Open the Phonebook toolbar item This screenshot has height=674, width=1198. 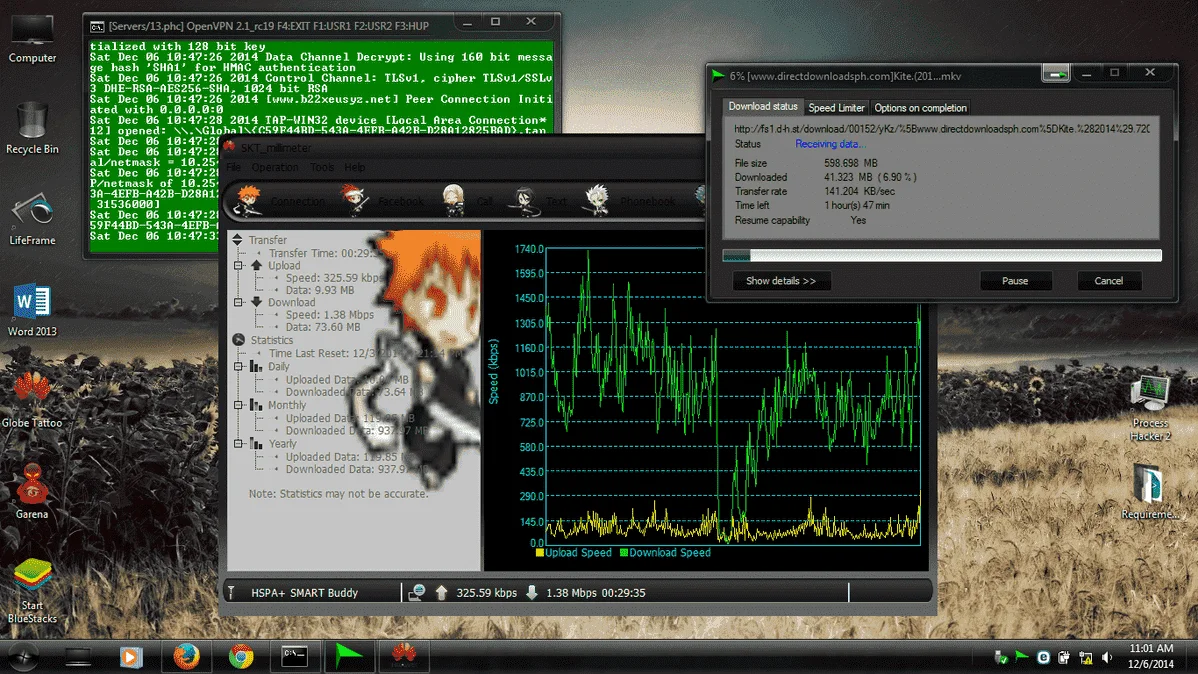point(630,201)
